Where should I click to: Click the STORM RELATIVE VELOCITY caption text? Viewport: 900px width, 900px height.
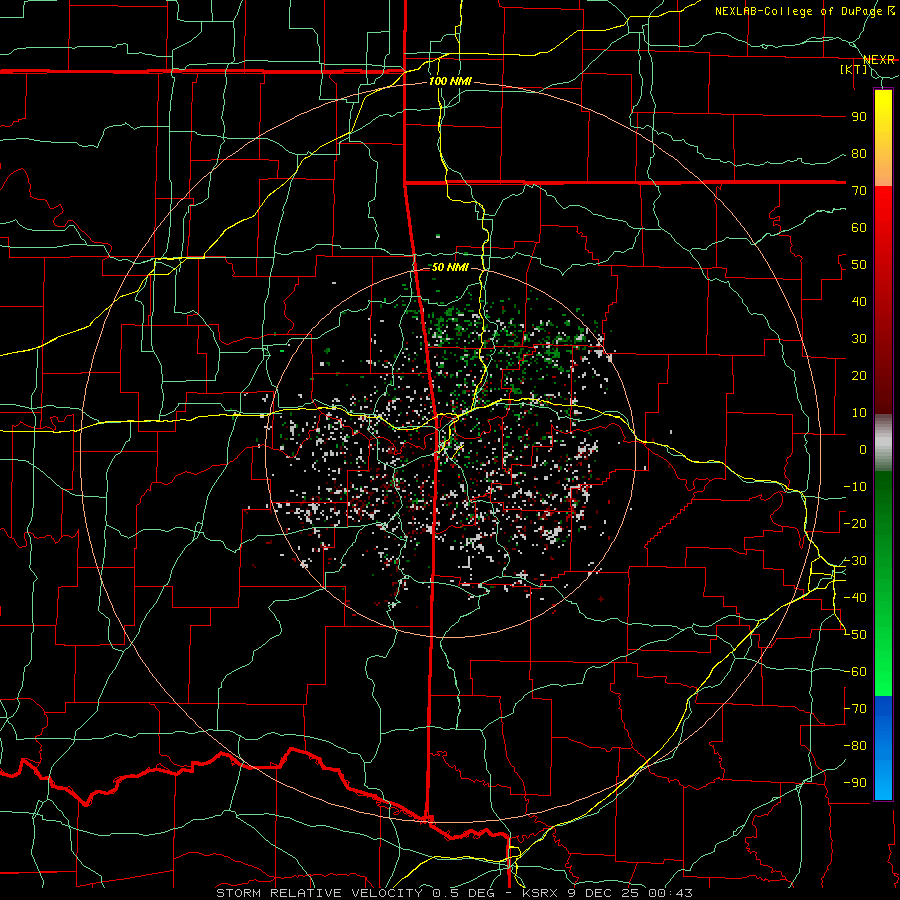[319, 893]
